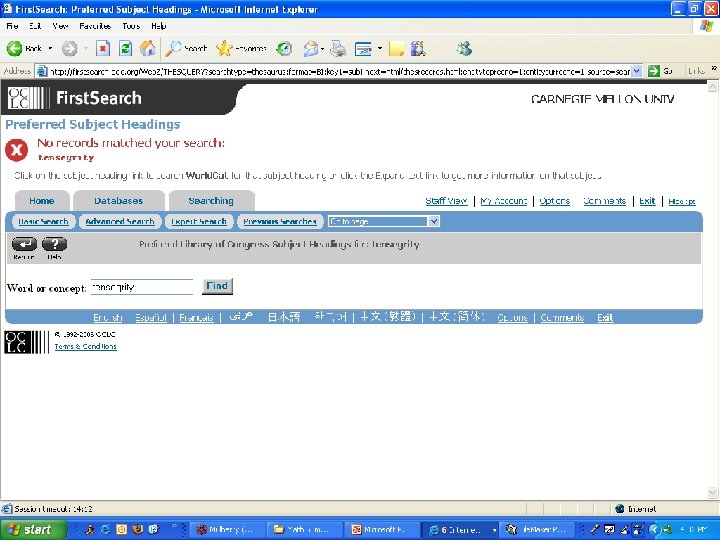This screenshot has width=720, height=540.
Task: Expand the Edit icon dropdown arrow
Action: [379, 48]
